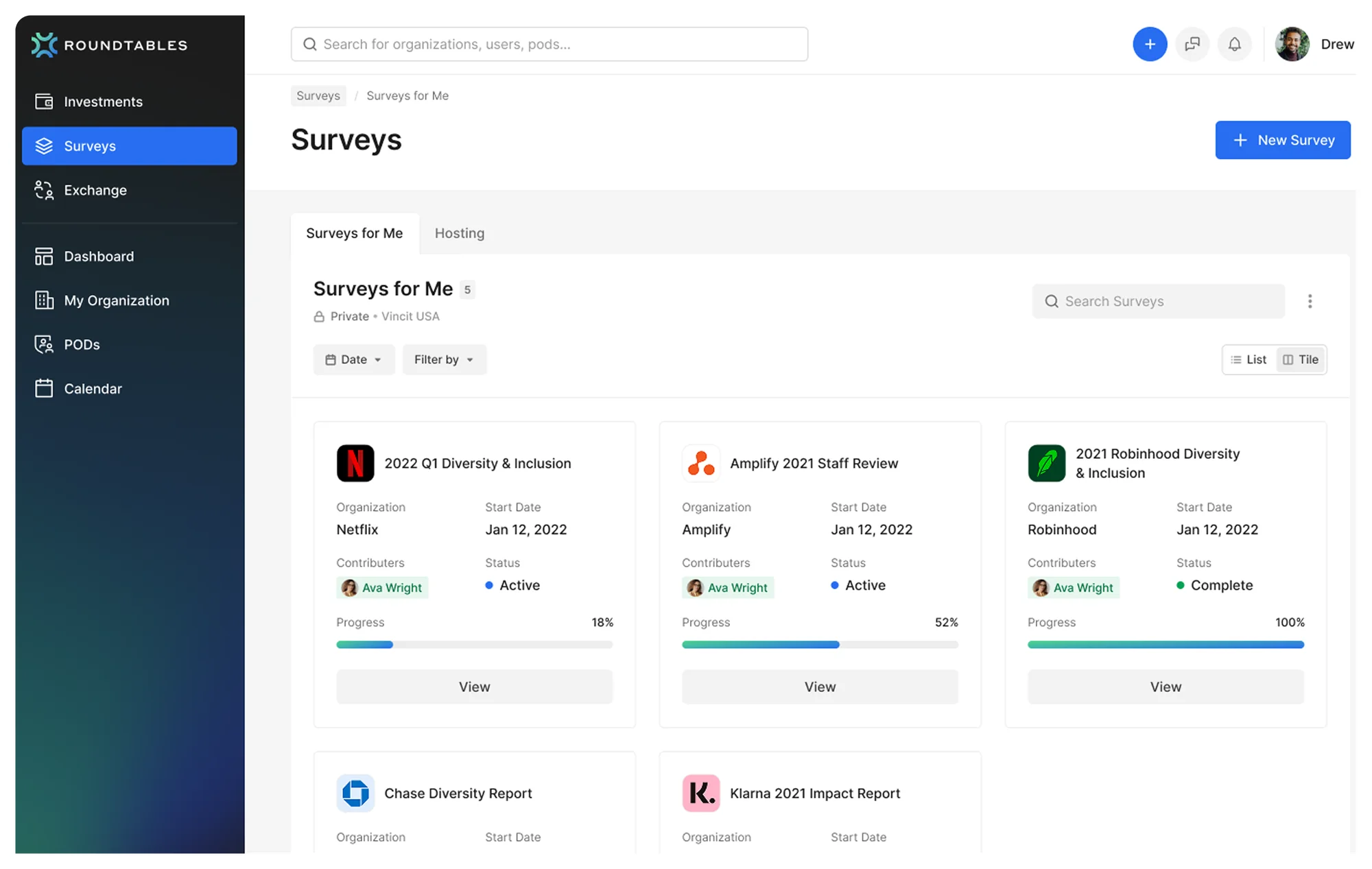Open 2022 Q1 Diversity & Inclusion title

coord(477,463)
